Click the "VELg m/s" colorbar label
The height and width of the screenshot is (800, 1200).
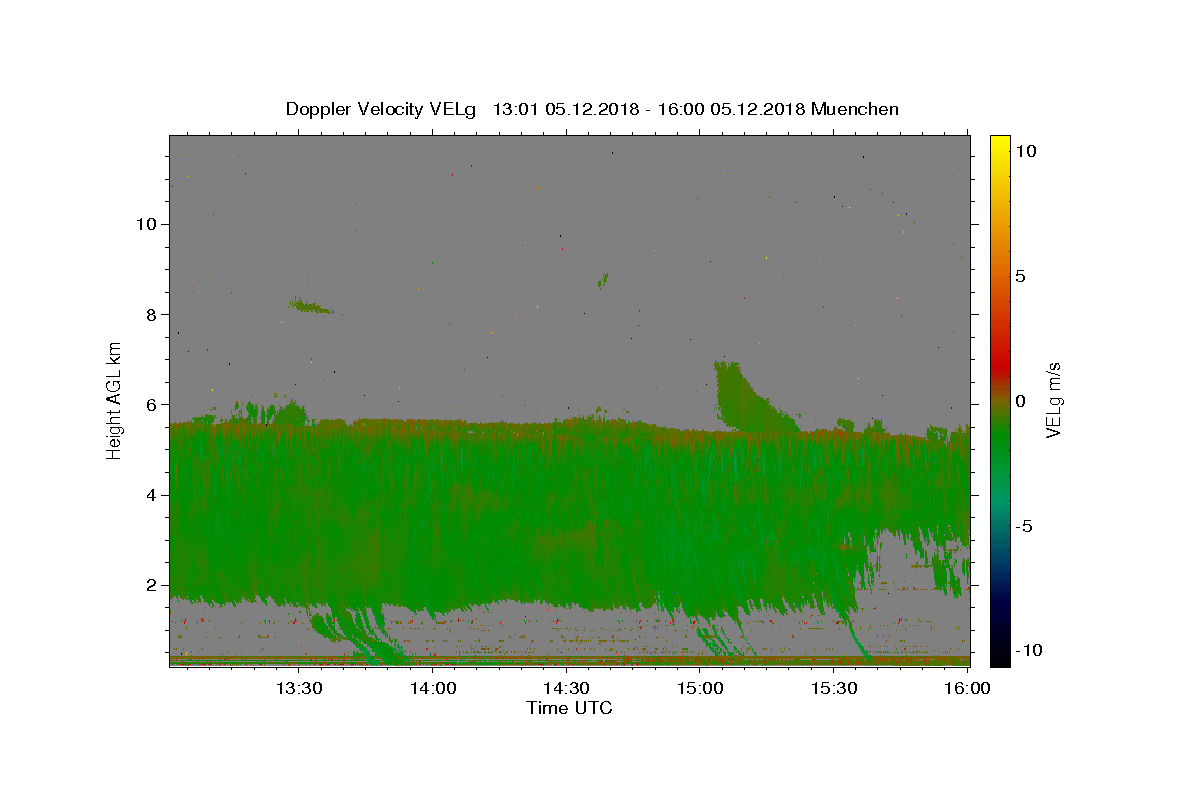point(1053,399)
